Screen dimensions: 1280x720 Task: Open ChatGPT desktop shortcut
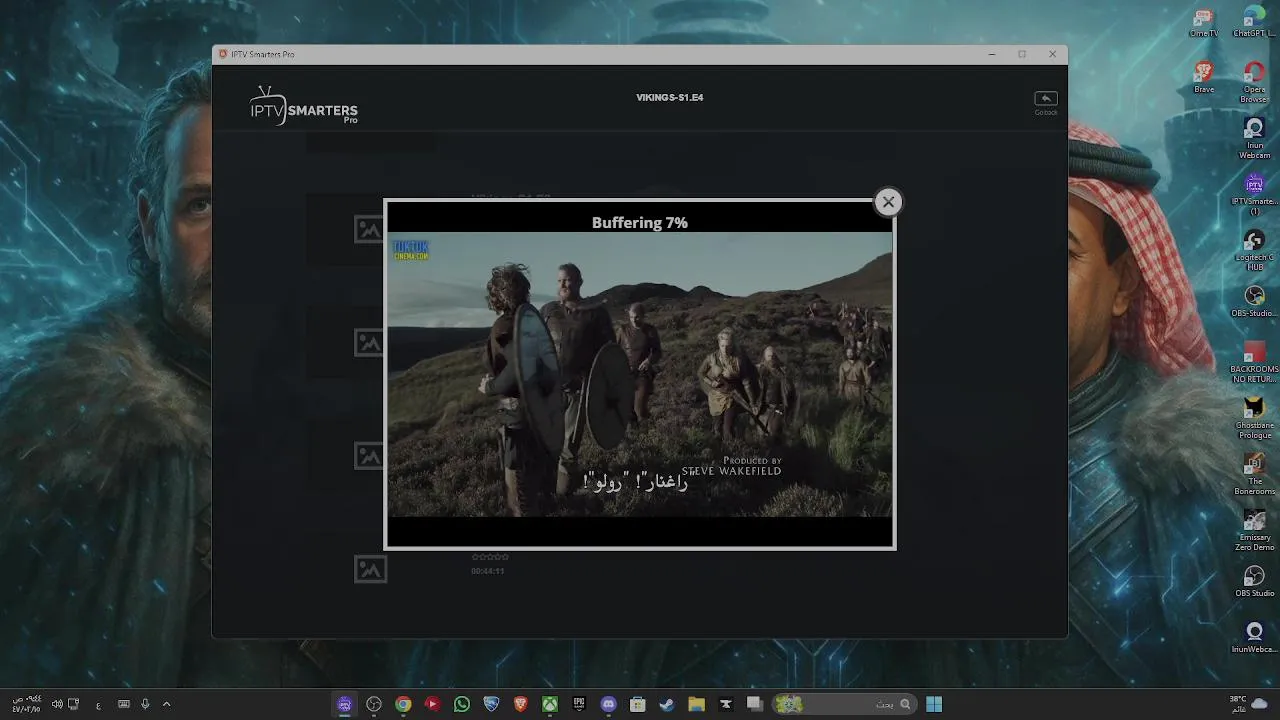[x=1254, y=22]
